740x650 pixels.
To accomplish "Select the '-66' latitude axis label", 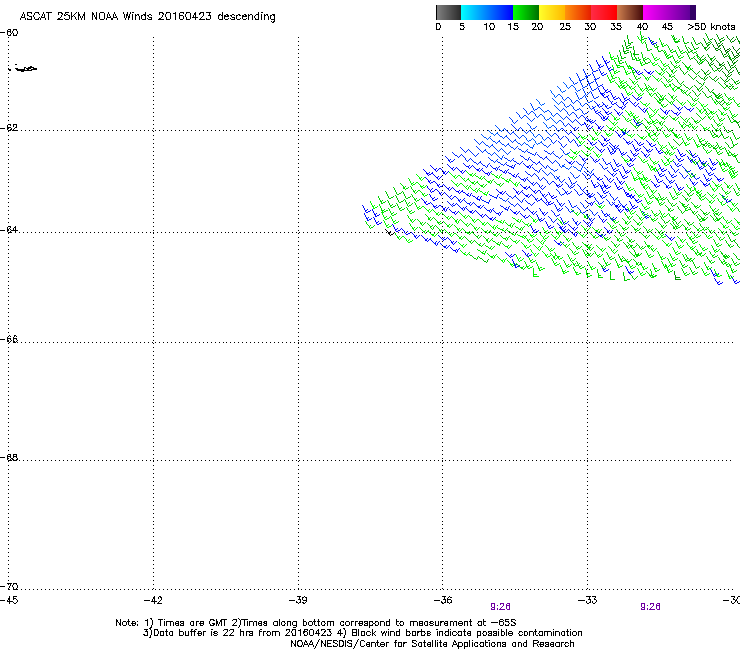I will coord(9,339).
